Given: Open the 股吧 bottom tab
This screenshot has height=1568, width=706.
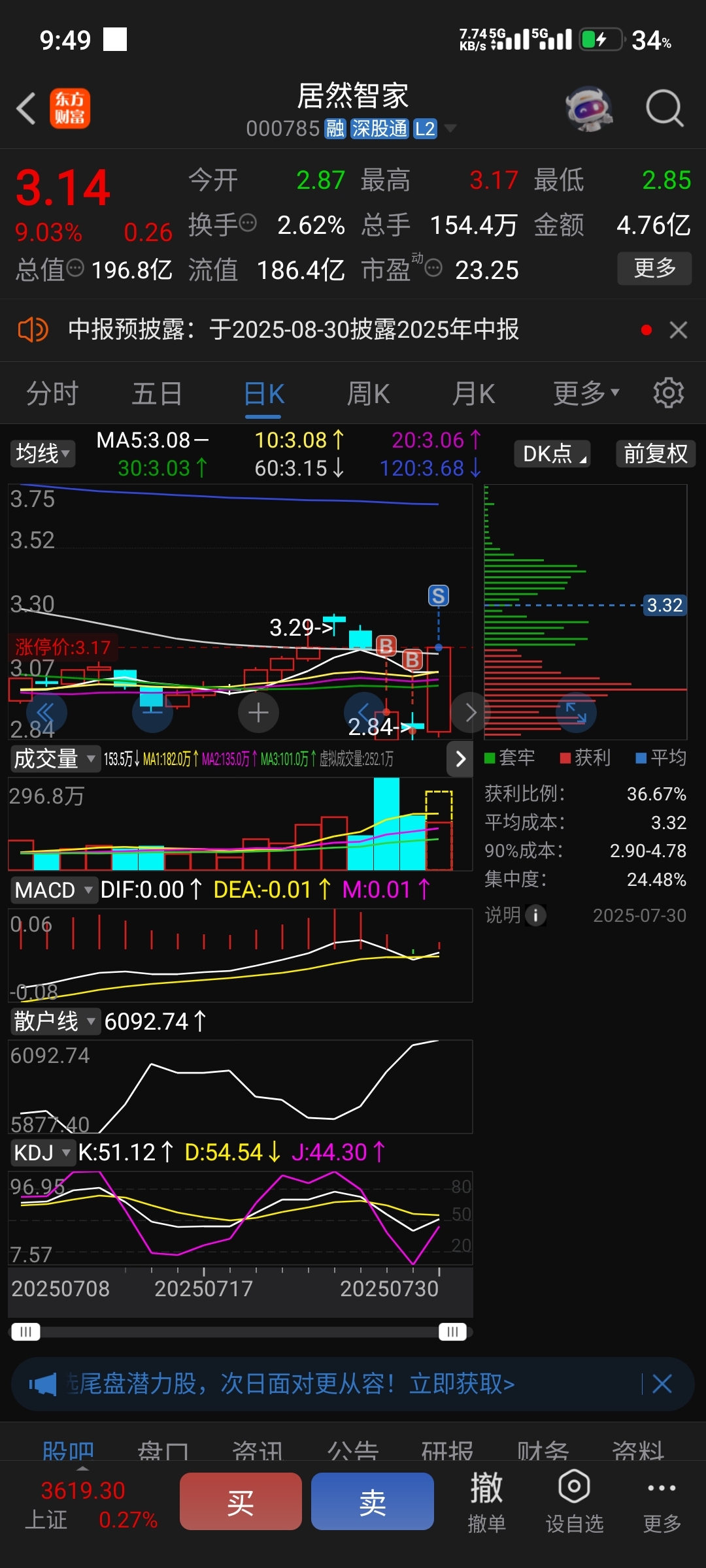Looking at the screenshot, I should (68, 1450).
